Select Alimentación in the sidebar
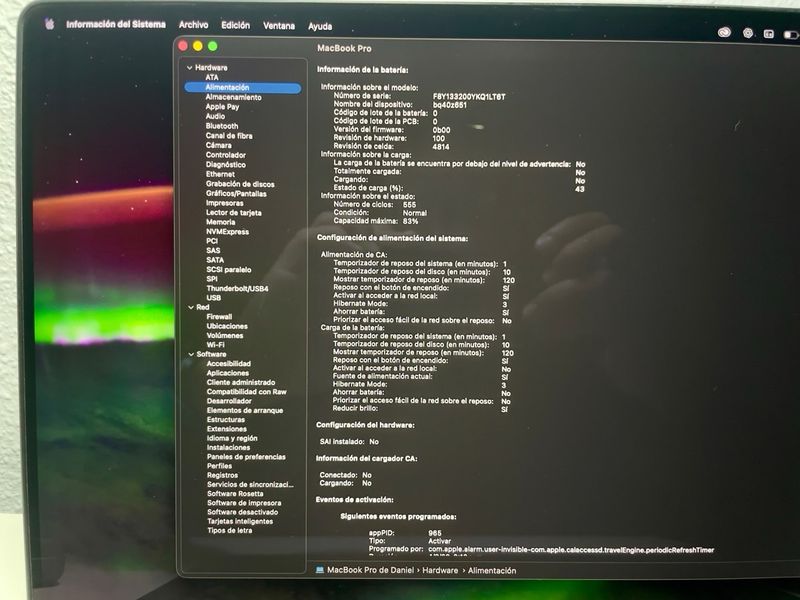The height and width of the screenshot is (600, 800). coord(243,87)
